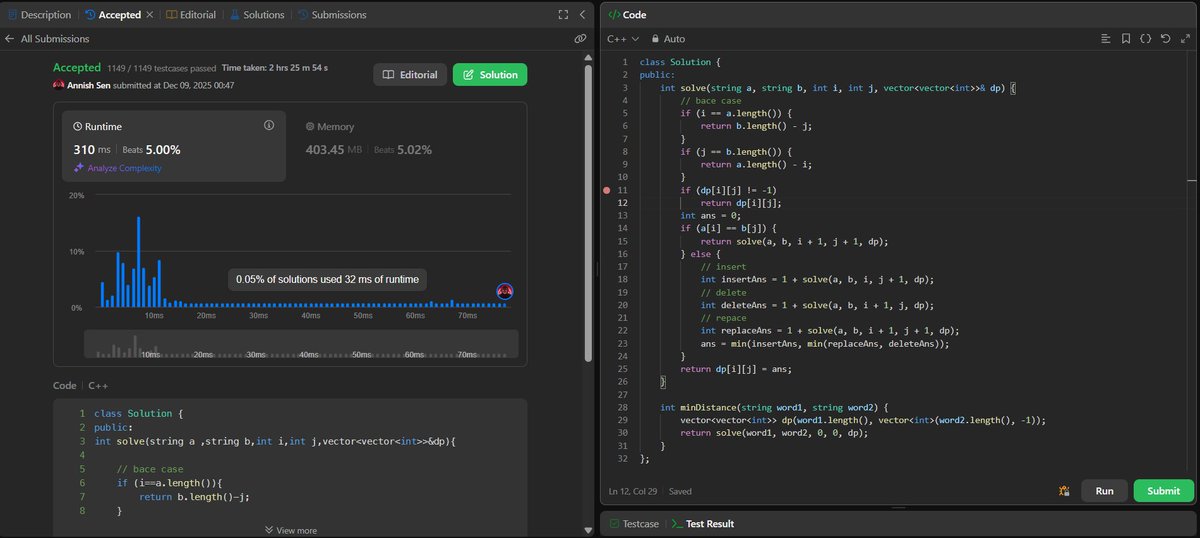Click the bookmark icon in the editor toolbar
This screenshot has width=1200, height=538.
1126,39
